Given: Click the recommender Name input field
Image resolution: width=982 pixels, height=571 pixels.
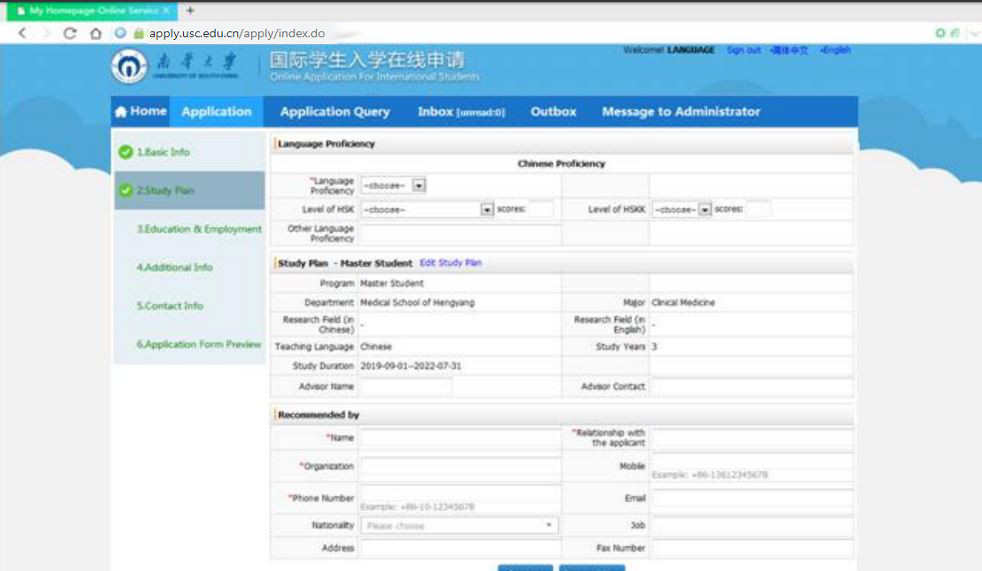Looking at the screenshot, I should 460,438.
